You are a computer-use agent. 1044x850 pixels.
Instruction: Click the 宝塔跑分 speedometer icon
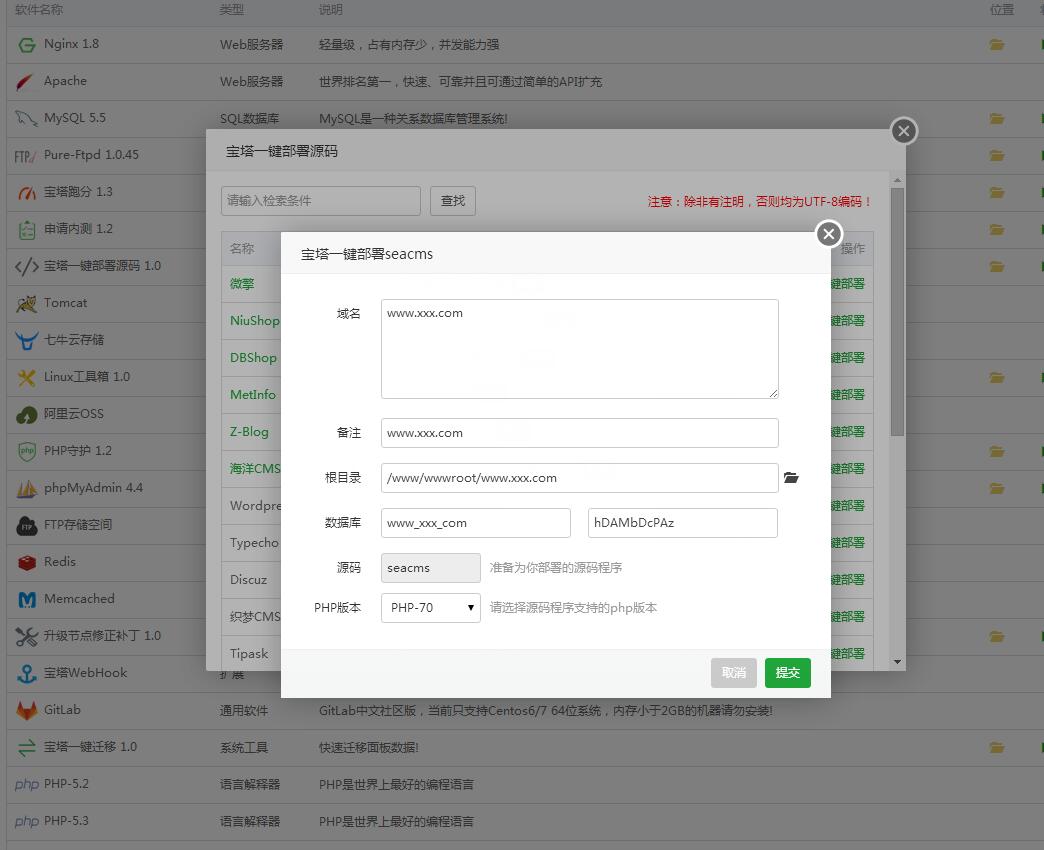[27, 193]
